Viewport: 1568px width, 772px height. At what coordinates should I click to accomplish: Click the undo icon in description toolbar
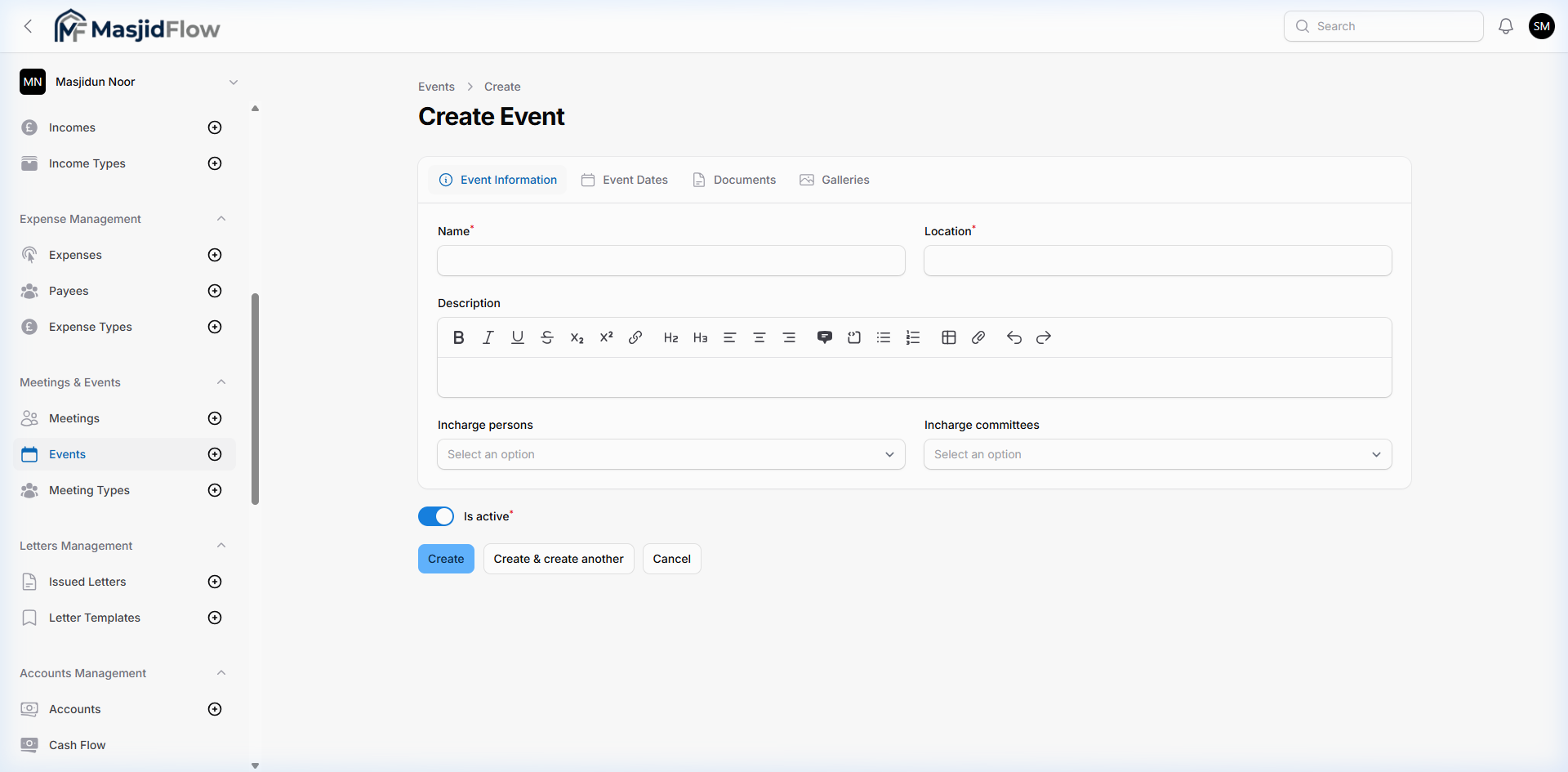click(x=1013, y=337)
